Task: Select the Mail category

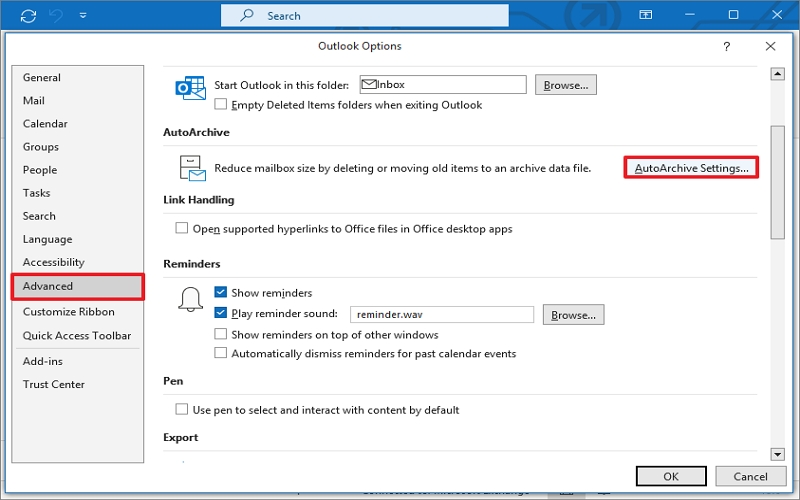Action: (78, 101)
